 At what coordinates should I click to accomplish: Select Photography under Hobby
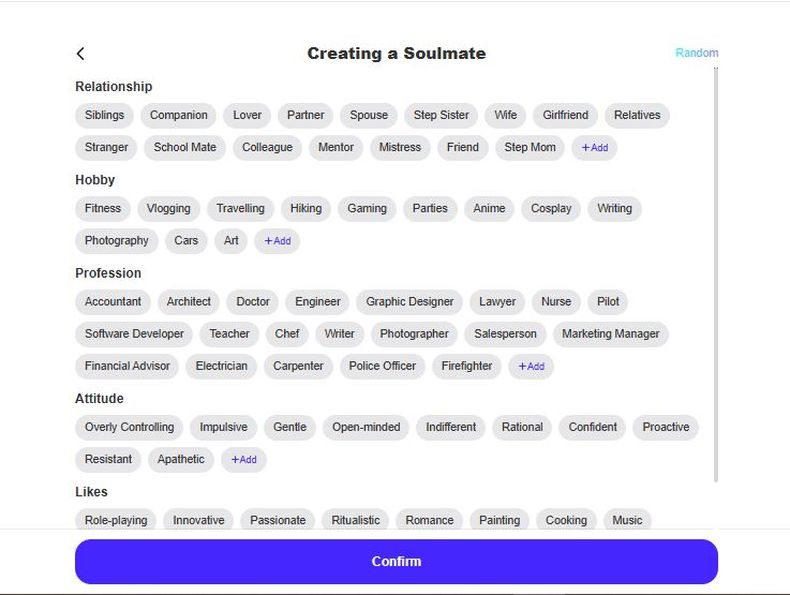coord(117,241)
